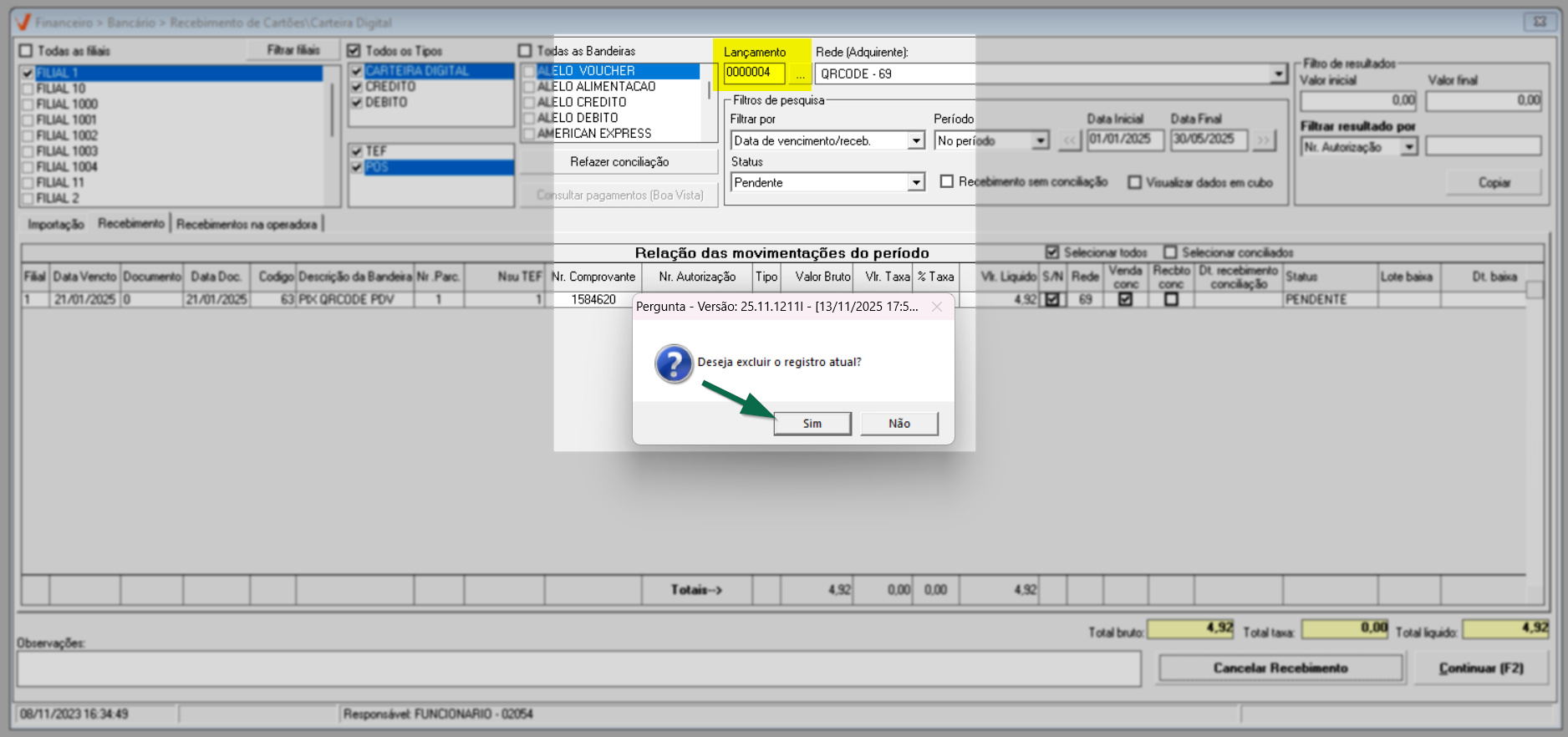Viewport: 1568px width, 737px height.
Task: Open the Período dropdown
Action: pyautogui.click(x=1041, y=140)
